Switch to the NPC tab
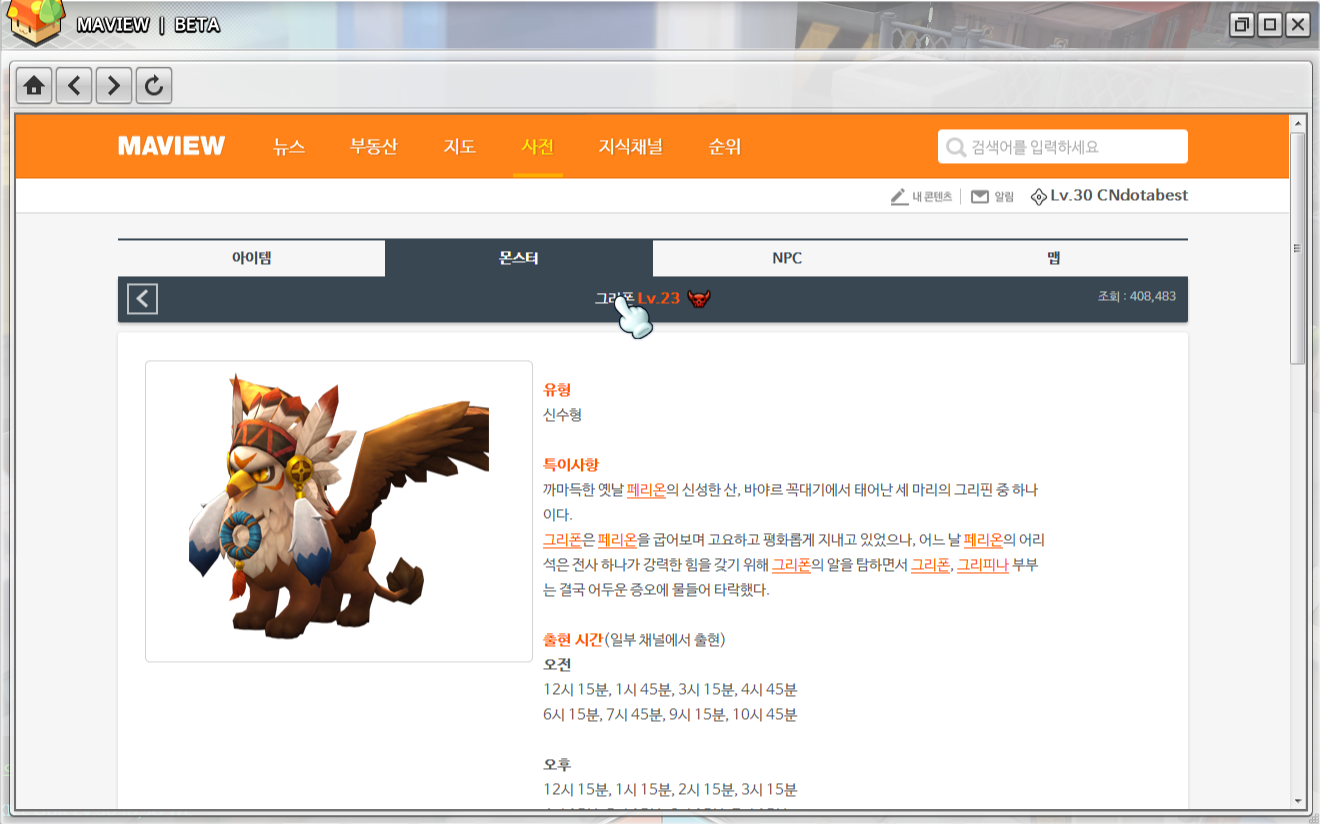 pos(787,258)
